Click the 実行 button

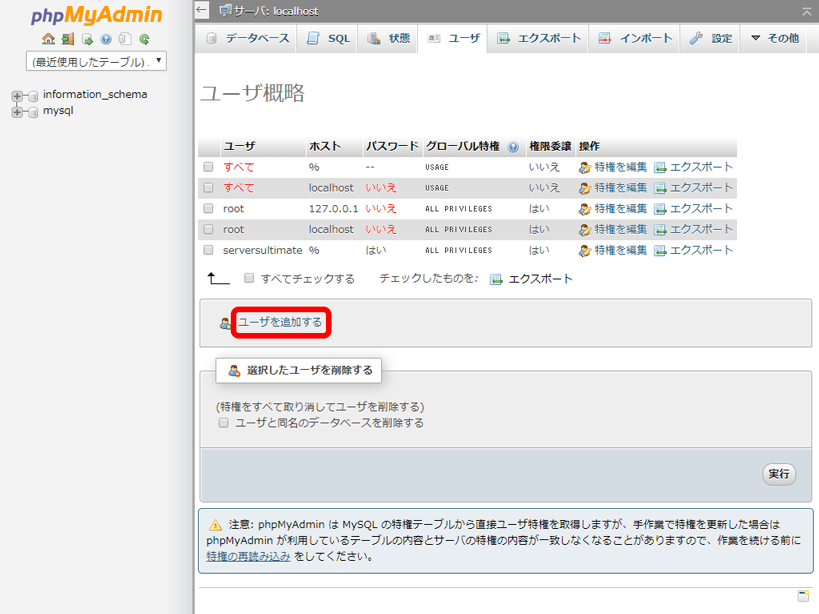point(779,474)
